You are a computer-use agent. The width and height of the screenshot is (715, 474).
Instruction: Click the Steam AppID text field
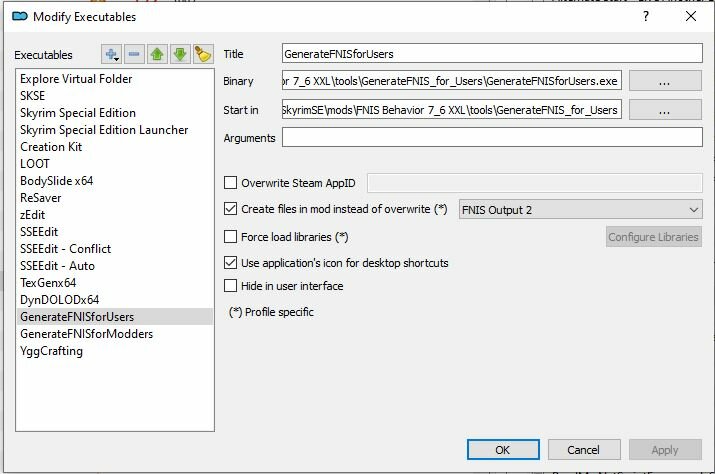[535, 183]
